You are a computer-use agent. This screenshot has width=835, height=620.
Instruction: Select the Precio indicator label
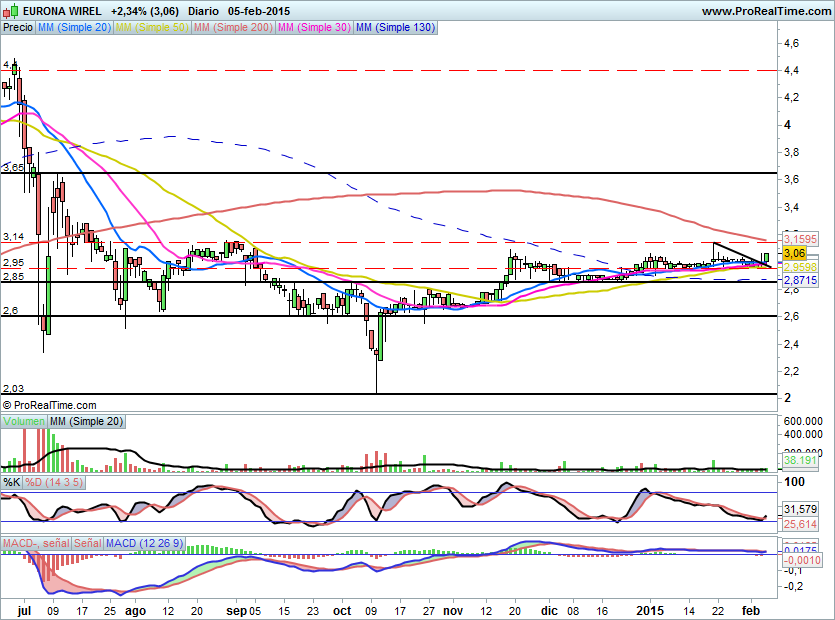17,28
